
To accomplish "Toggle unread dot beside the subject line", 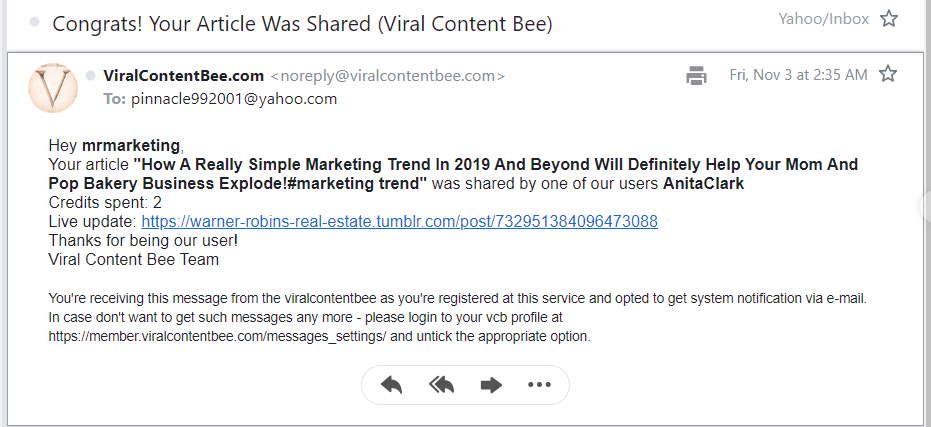I will [x=35, y=22].
